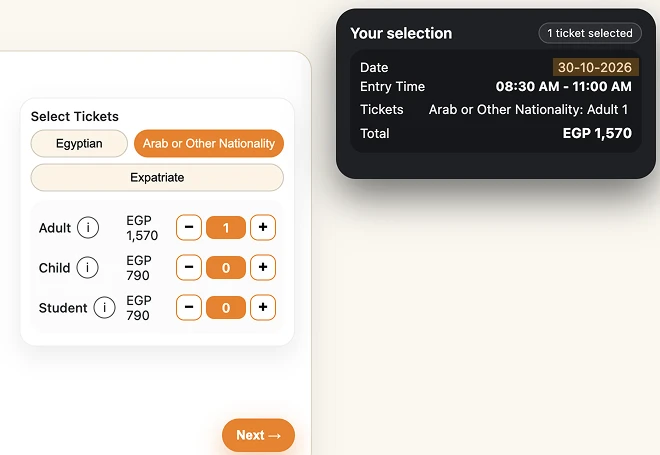This screenshot has height=455, width=660.
Task: Click the 'Your selection' heading
Action: [x=401, y=33]
